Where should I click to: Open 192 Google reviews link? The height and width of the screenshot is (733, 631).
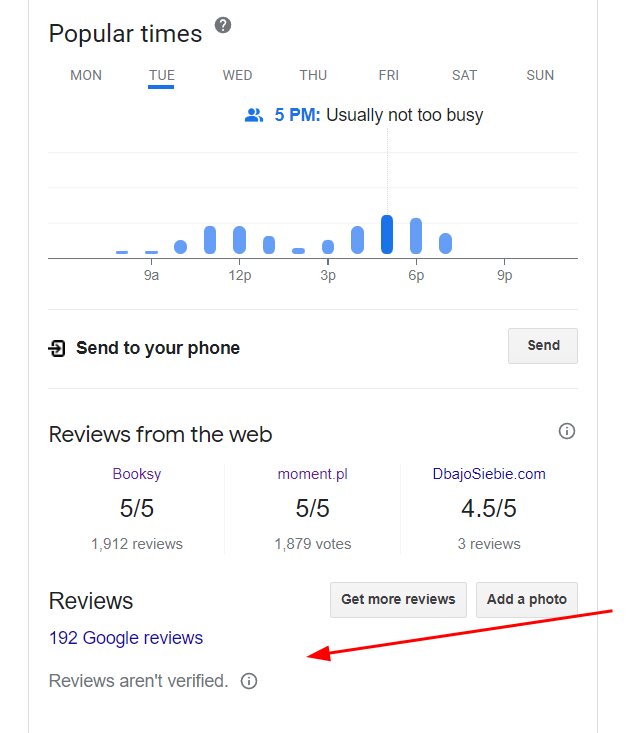[126, 638]
